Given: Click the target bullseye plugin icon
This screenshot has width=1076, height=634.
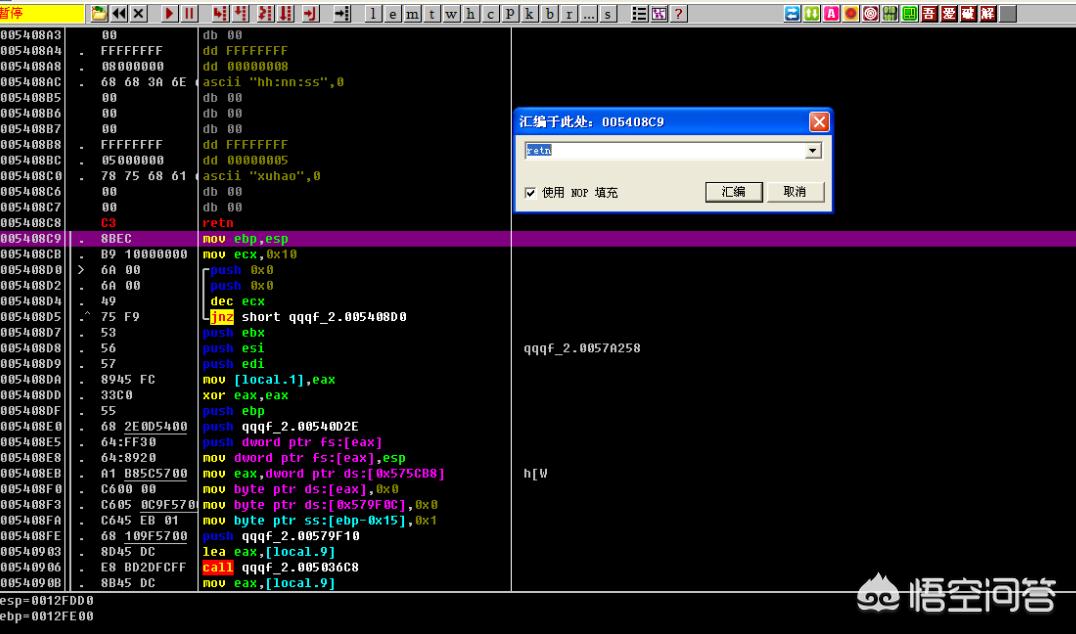Looking at the screenshot, I should (871, 13).
